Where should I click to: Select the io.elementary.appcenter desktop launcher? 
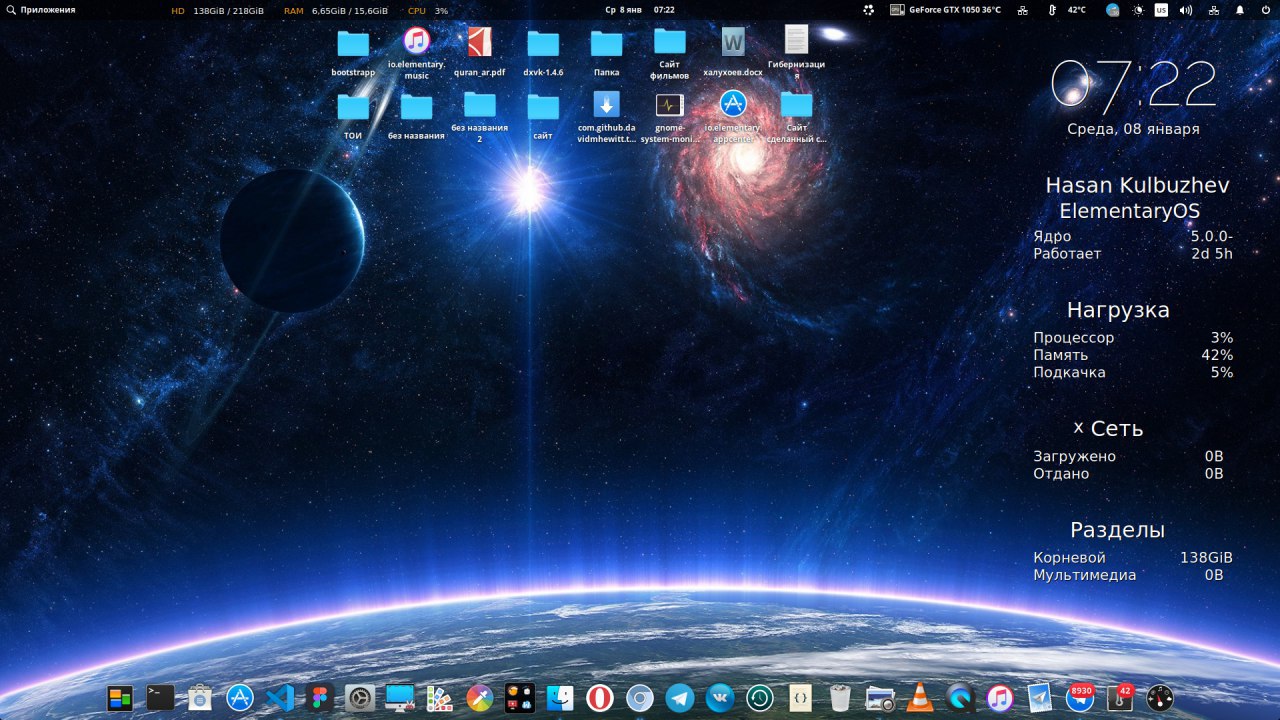[x=733, y=116]
